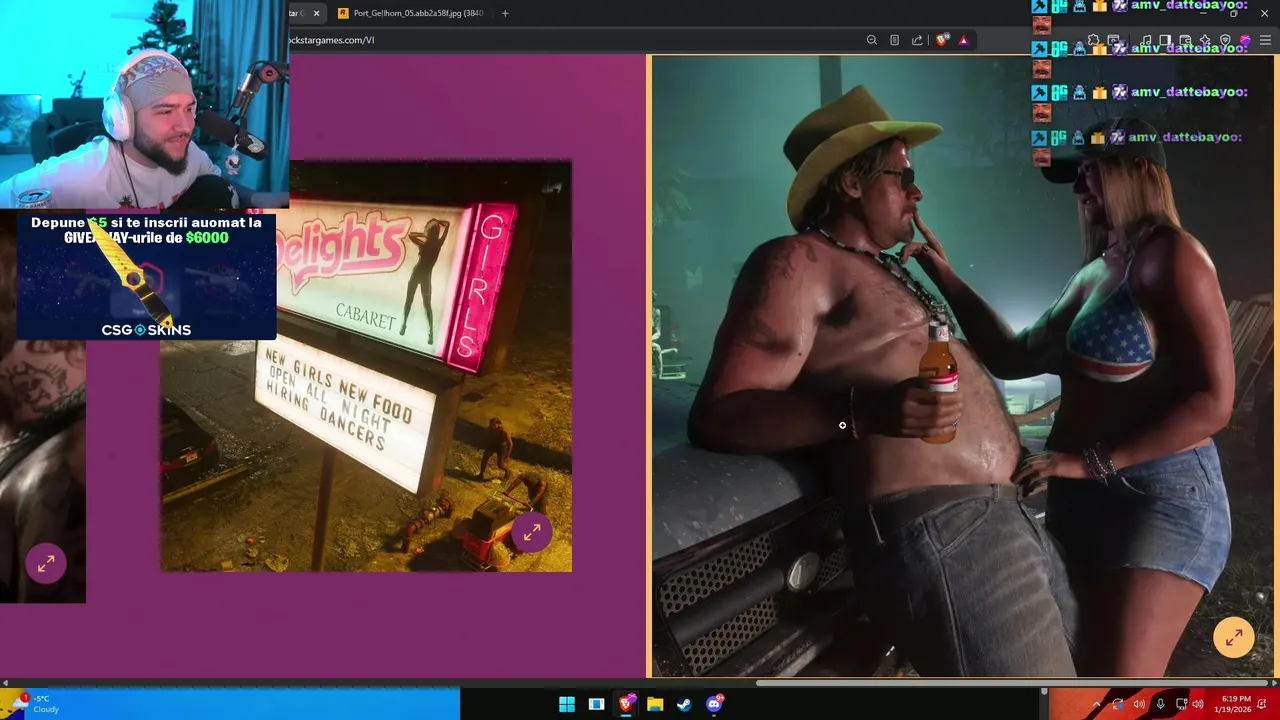Screen dimensions: 1280x720
Task: Open the browser extensions puzzle icon
Action: (x=1093, y=40)
